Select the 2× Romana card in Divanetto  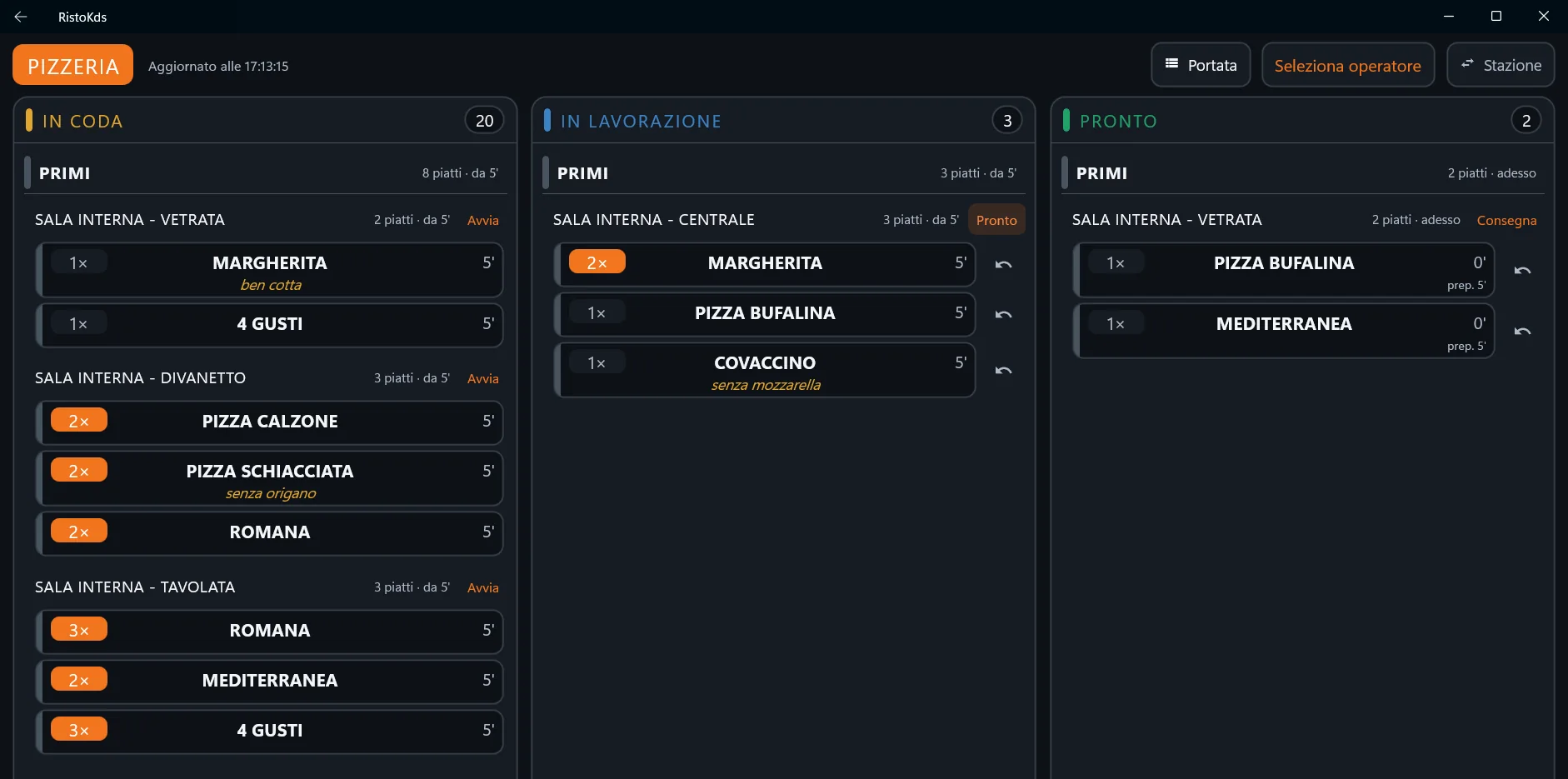(x=270, y=533)
